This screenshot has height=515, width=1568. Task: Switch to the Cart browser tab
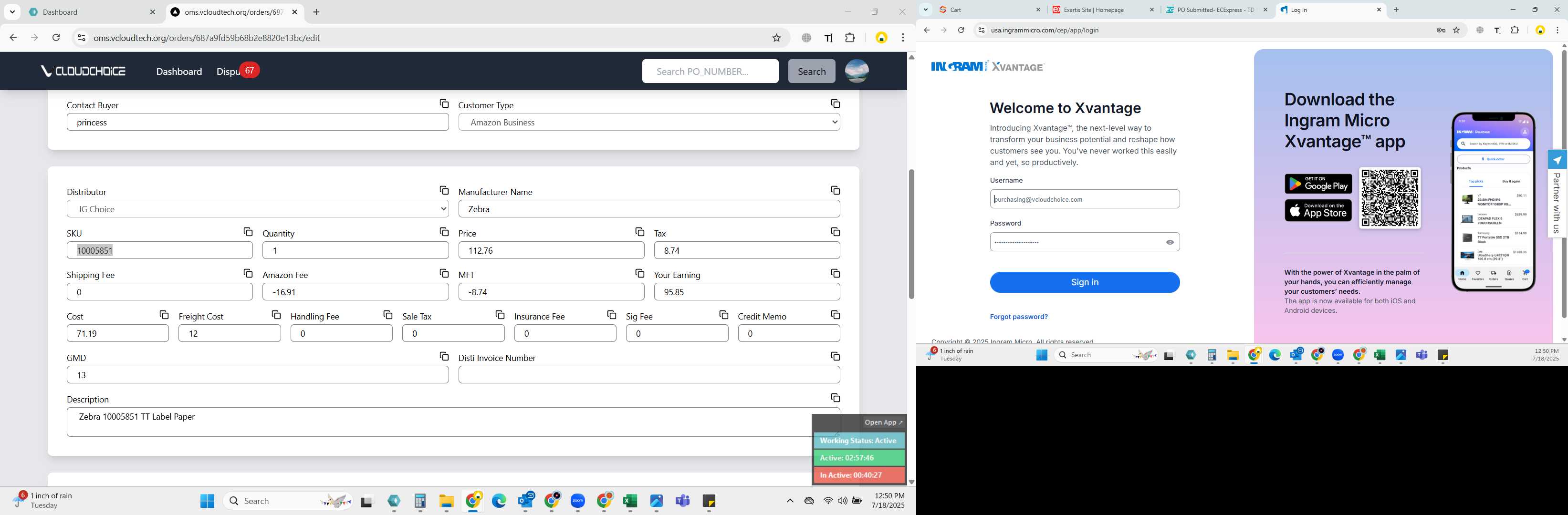click(990, 10)
